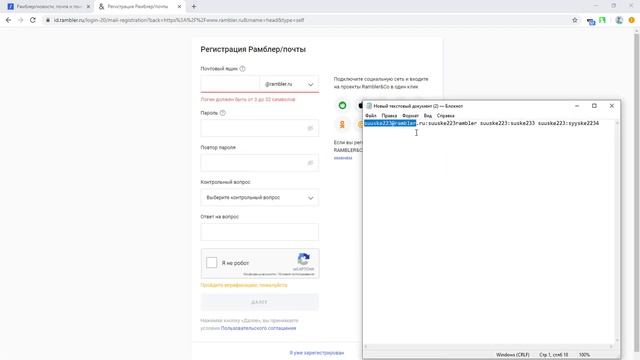Focus the mailbox login field
The width and height of the screenshot is (640, 360).
[x=230, y=84]
